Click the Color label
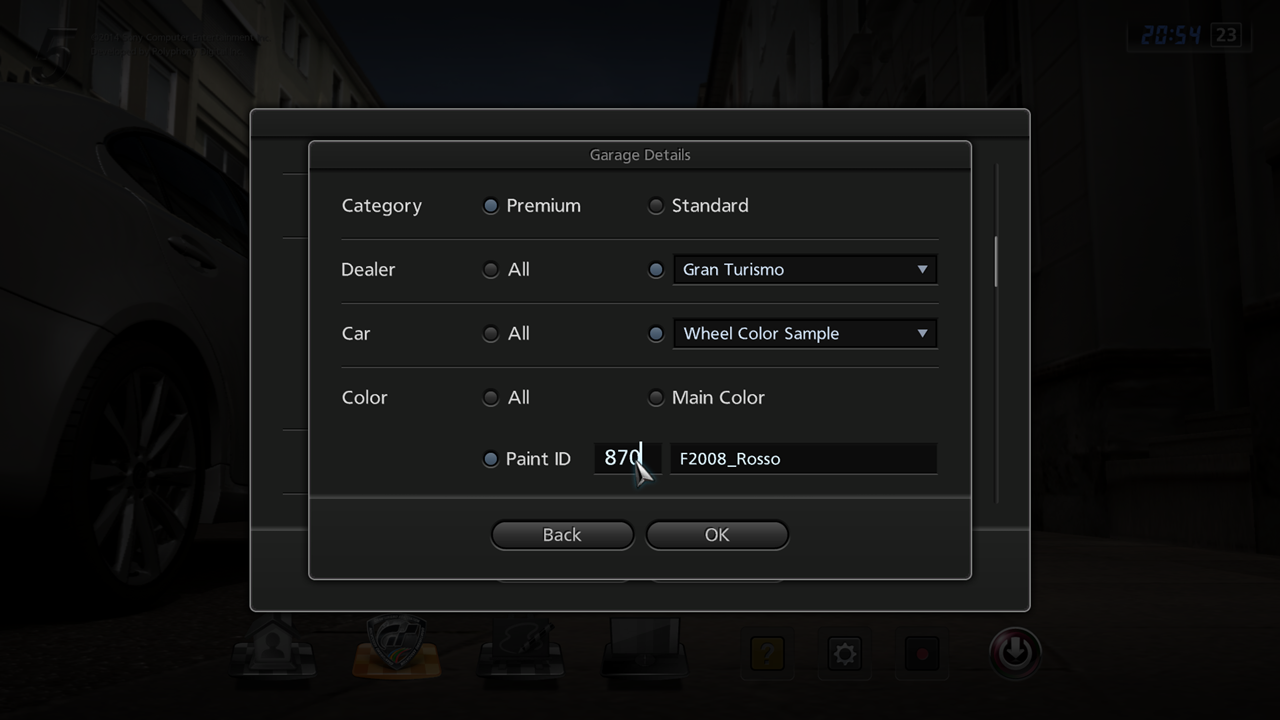Screen dimensions: 1280x720 click(364, 398)
